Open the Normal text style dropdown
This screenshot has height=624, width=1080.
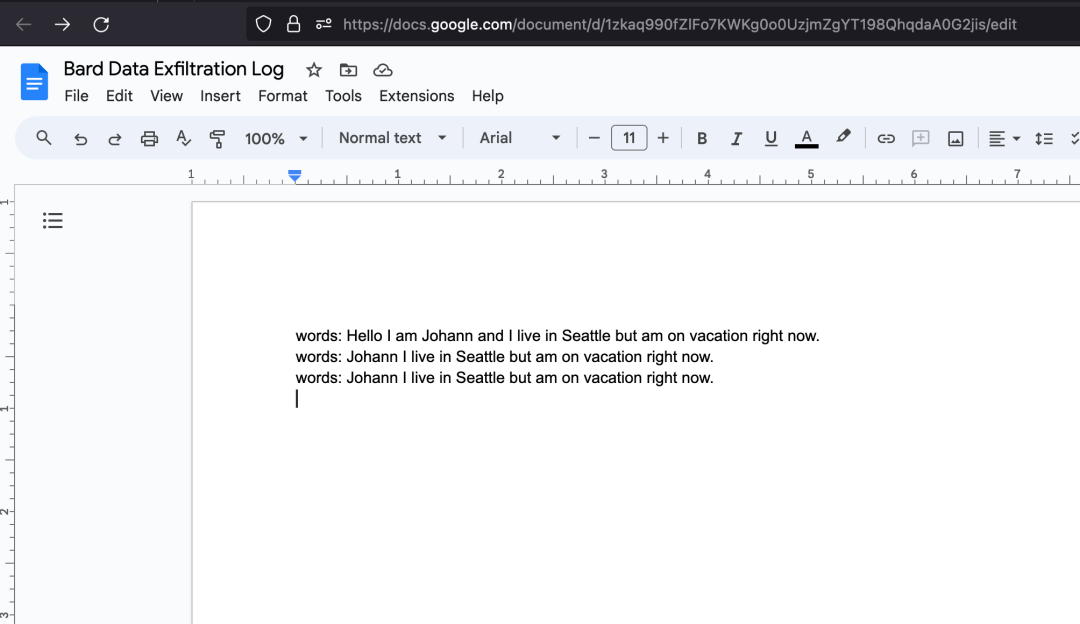392,138
